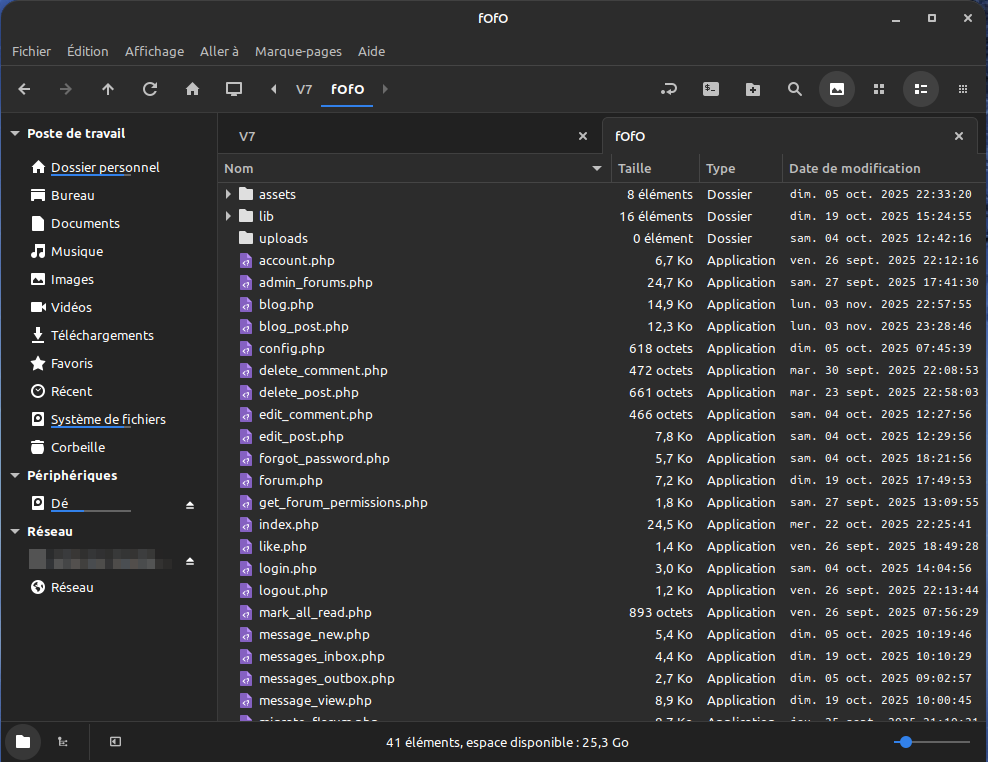Image resolution: width=988 pixels, height=762 pixels.
Task: Open the search tool
Action: point(795,89)
